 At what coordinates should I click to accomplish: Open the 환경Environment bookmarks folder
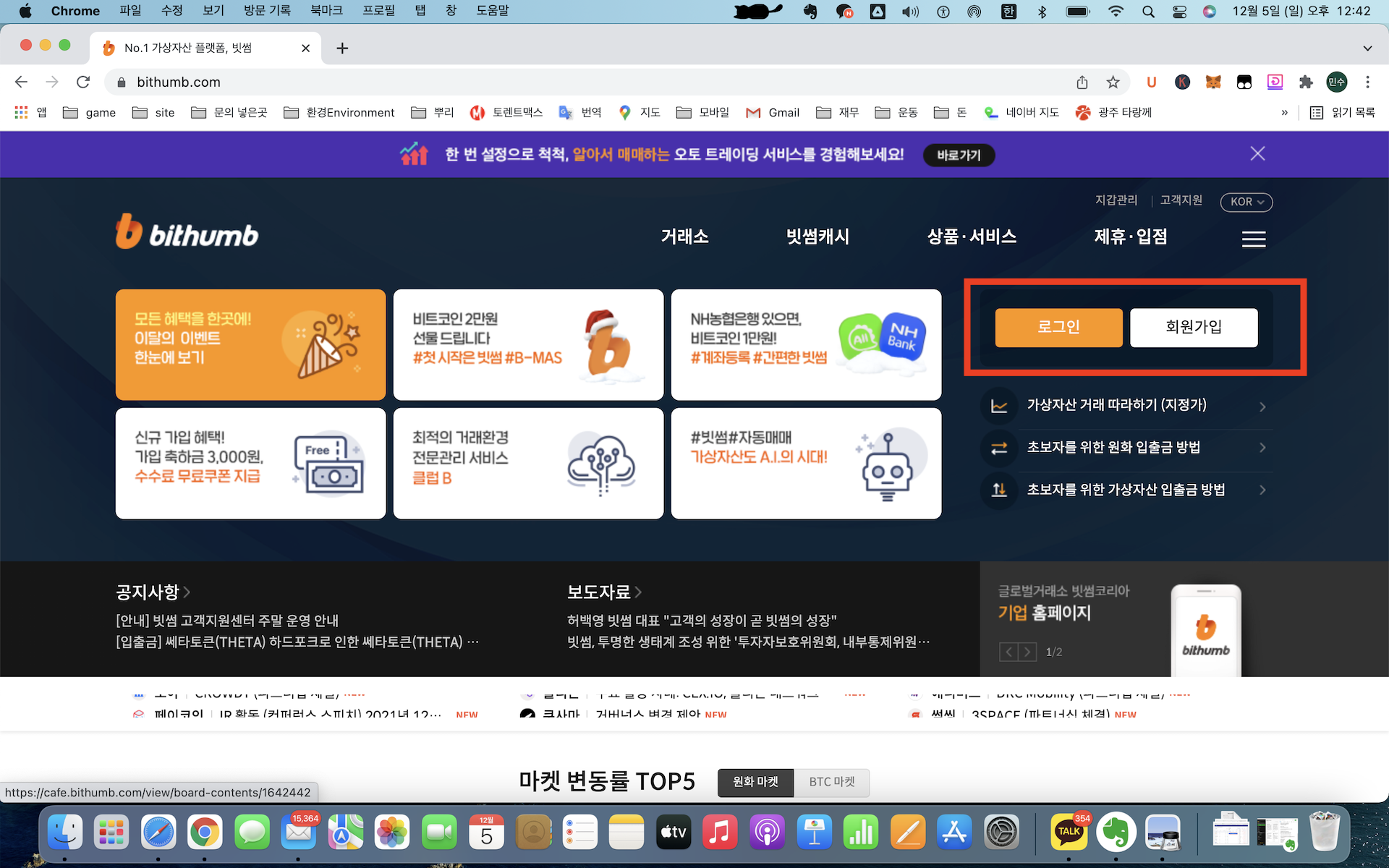339,112
